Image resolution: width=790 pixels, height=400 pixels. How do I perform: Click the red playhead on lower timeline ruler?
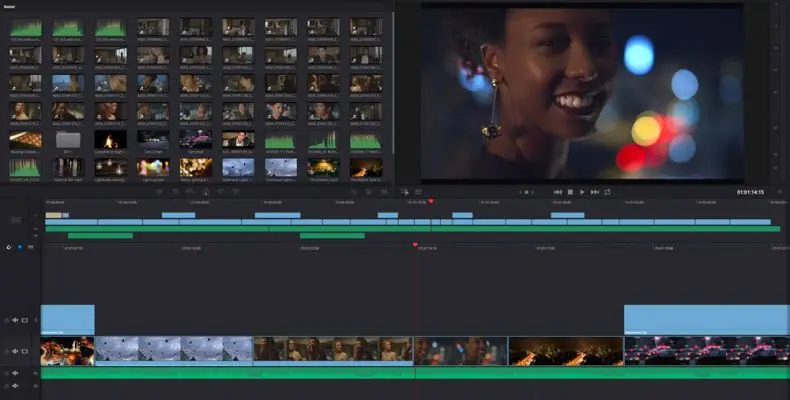tap(415, 245)
